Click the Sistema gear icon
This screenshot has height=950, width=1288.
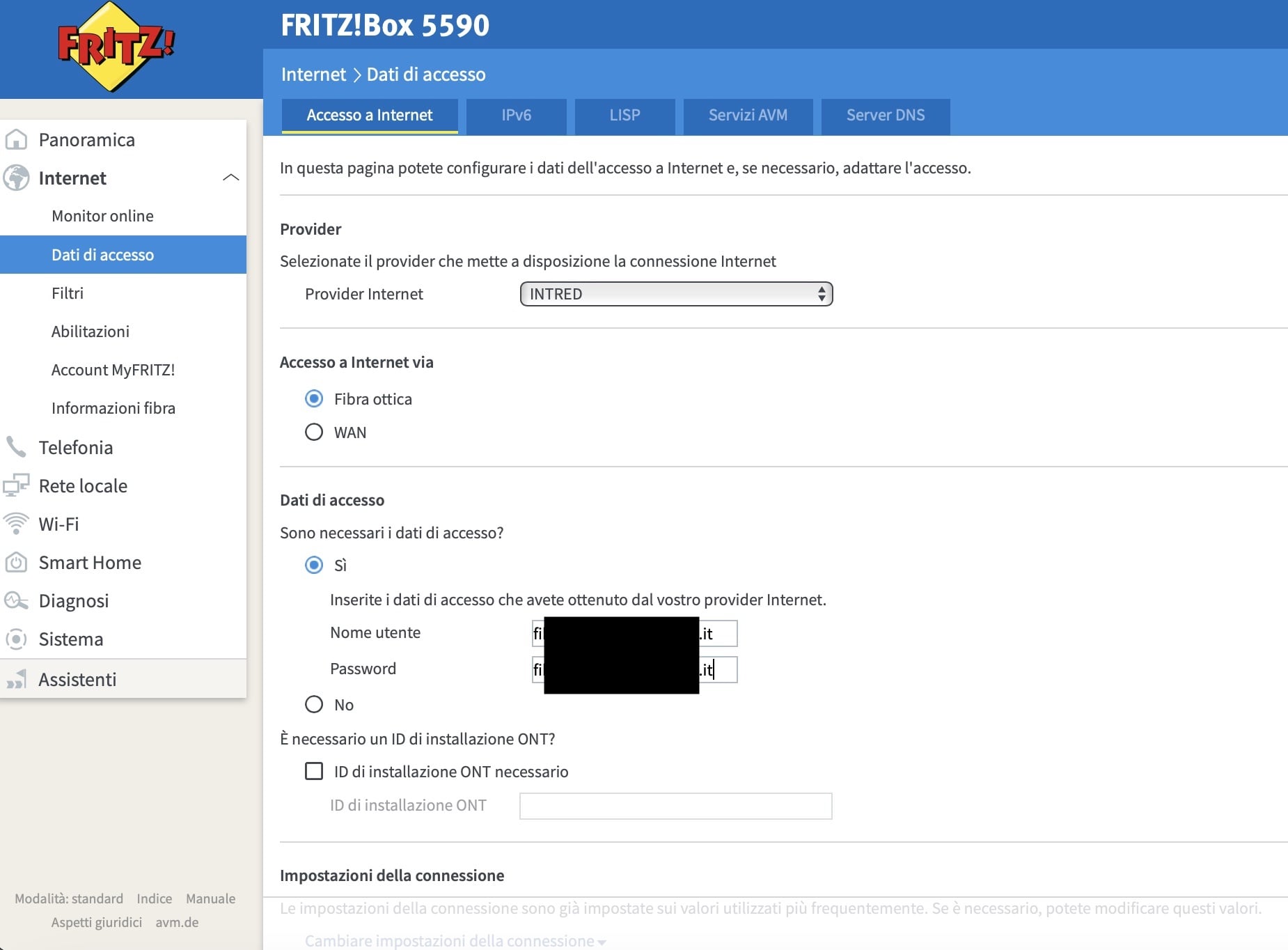(16, 639)
